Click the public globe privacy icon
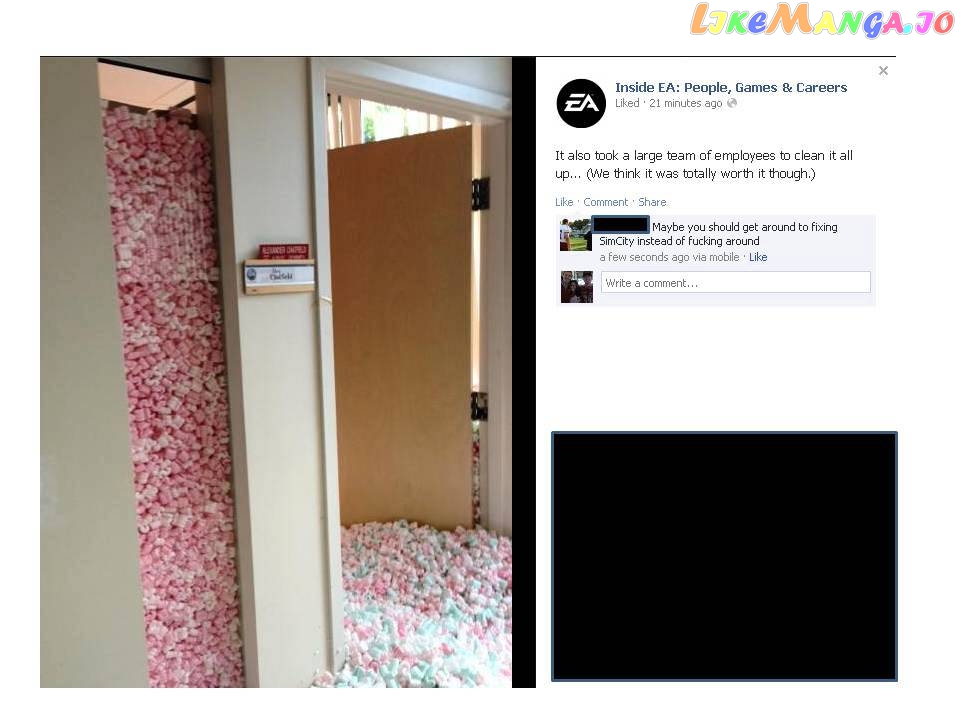Viewport: 960px width, 720px height. [x=732, y=103]
